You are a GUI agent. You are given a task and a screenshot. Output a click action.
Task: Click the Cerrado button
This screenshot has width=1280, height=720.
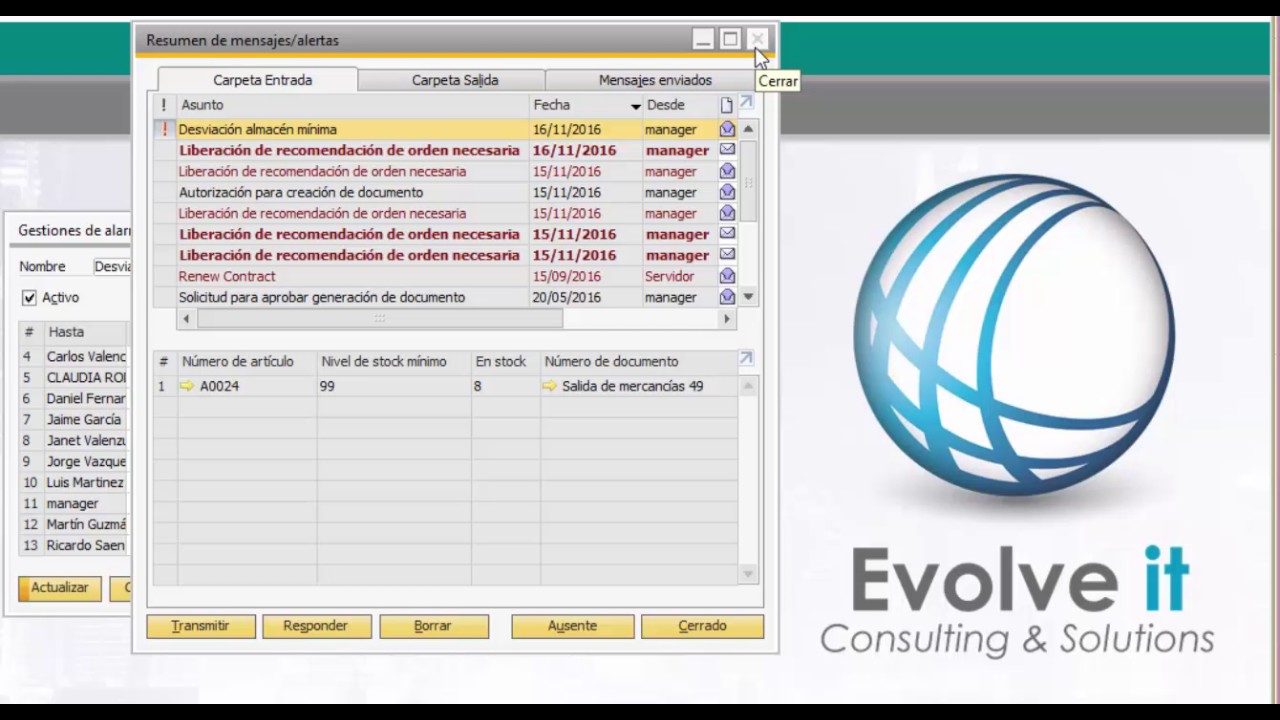pyautogui.click(x=702, y=626)
